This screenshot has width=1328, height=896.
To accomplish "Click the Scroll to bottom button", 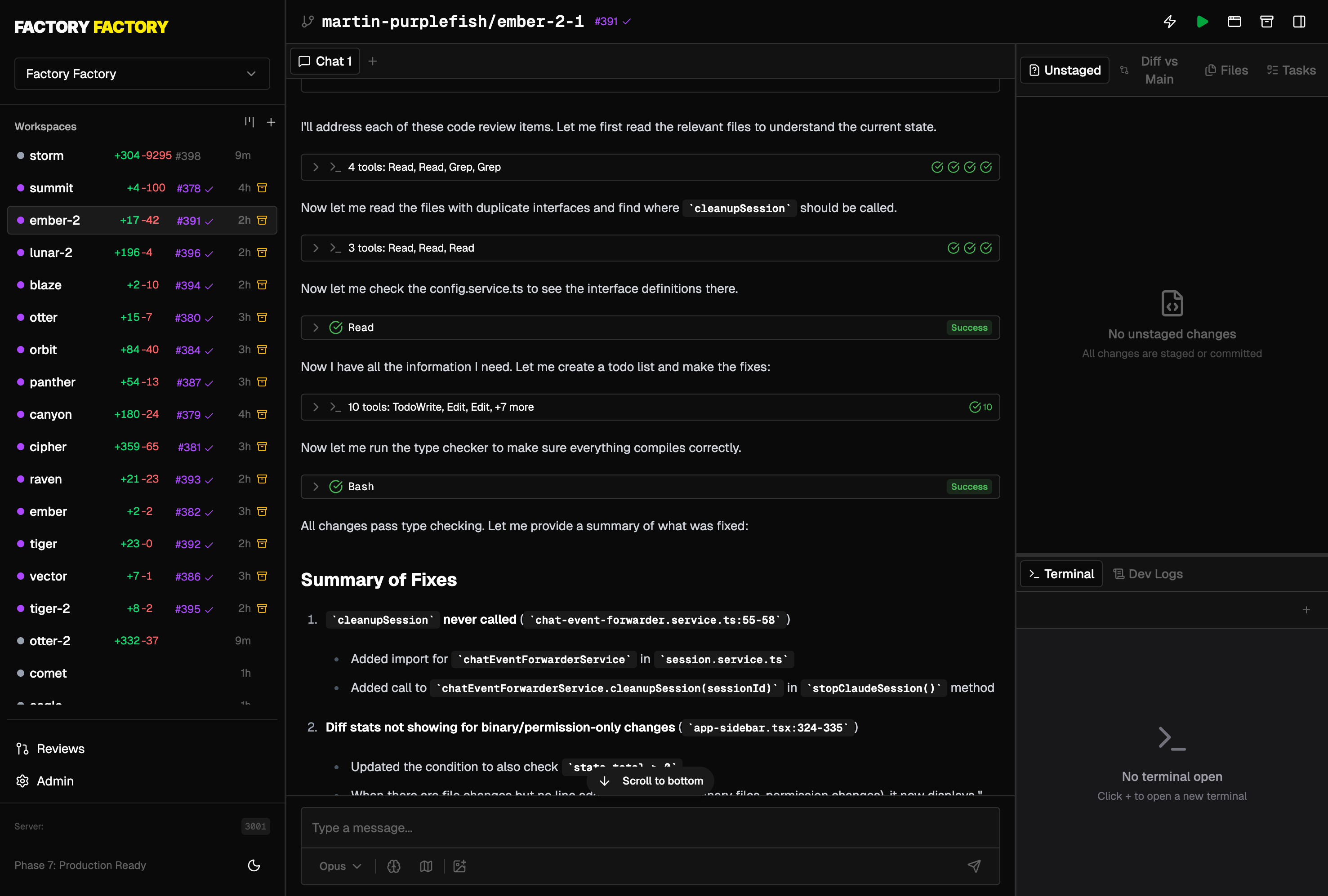I will click(x=650, y=781).
